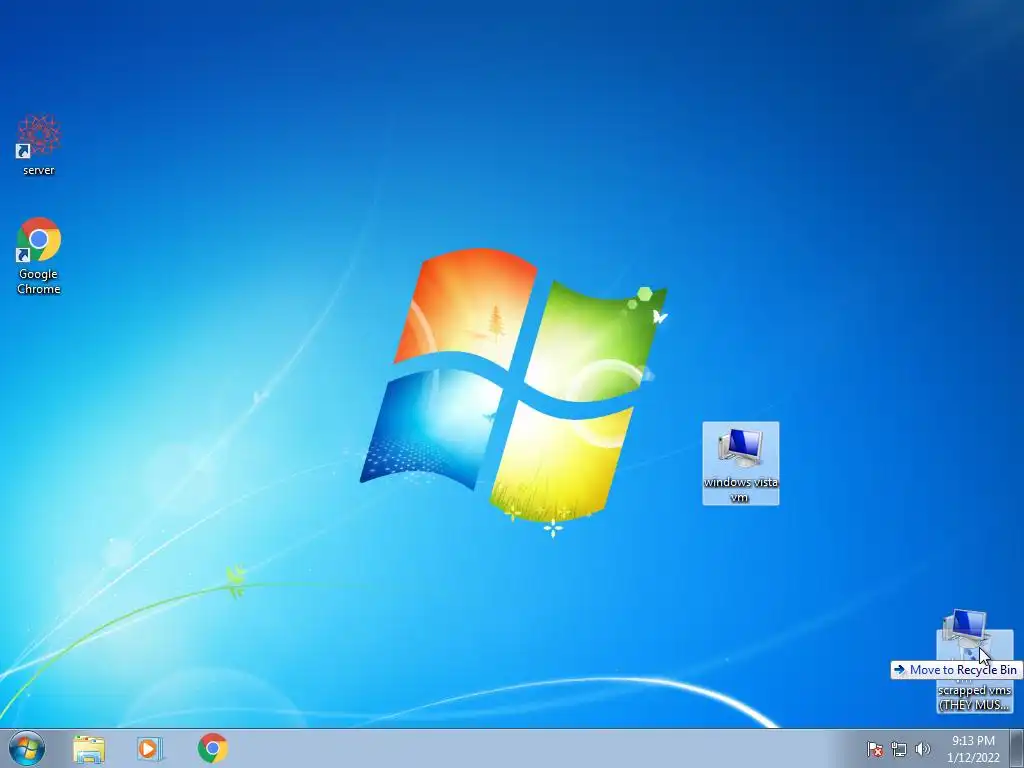Select the windows vista vm icon
The image size is (1024, 768).
click(741, 463)
